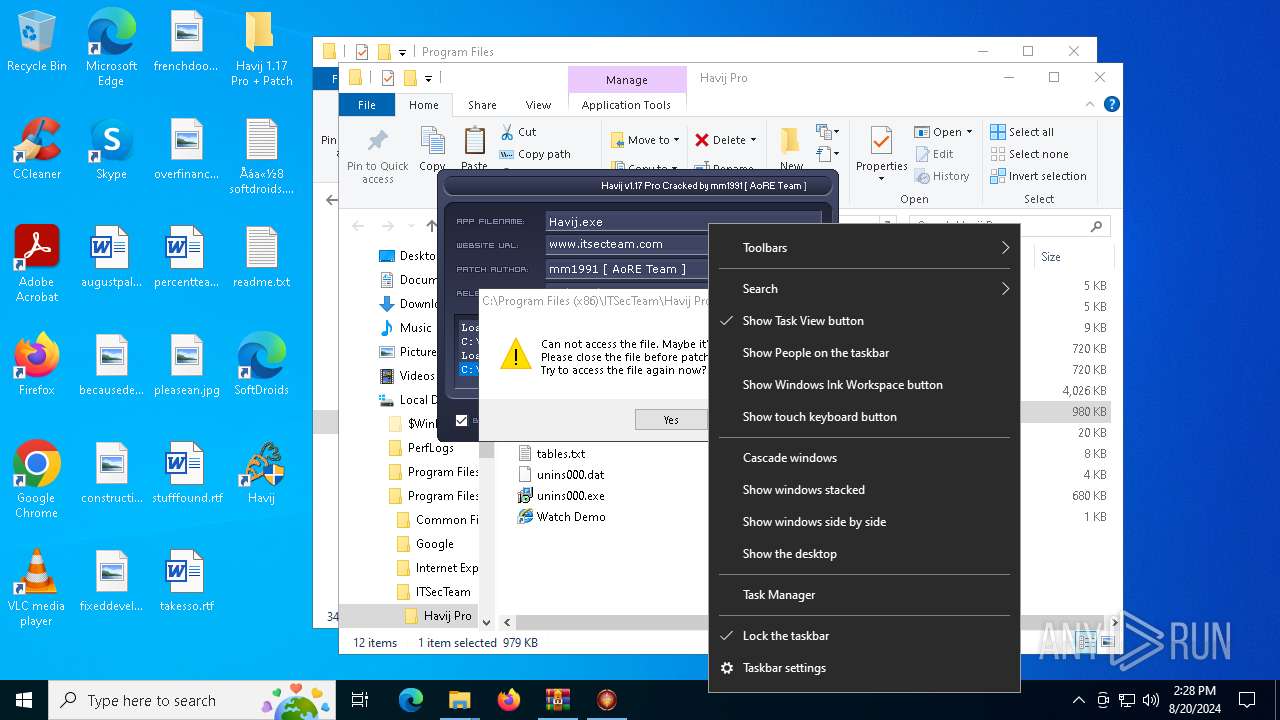Select Show windows stacked
Screen dimensions: 1280x720
pyautogui.click(x=864, y=490)
